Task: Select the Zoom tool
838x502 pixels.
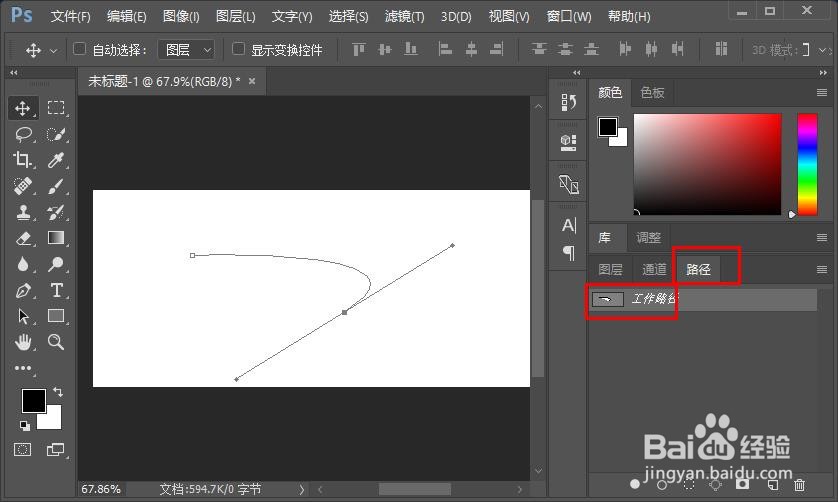Action: point(56,342)
